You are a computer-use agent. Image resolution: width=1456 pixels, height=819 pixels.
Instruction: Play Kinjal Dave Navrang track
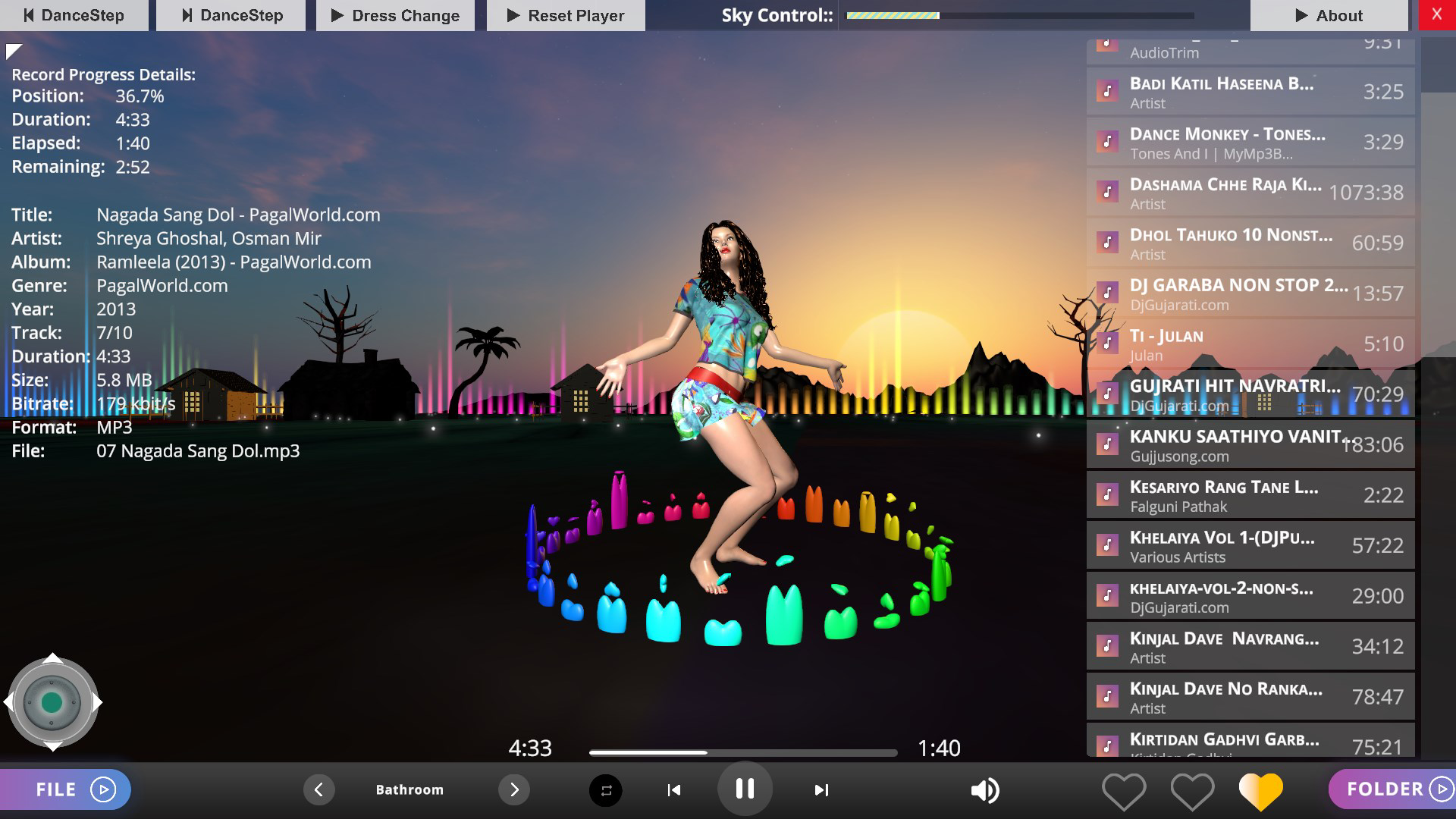[x=1250, y=646]
